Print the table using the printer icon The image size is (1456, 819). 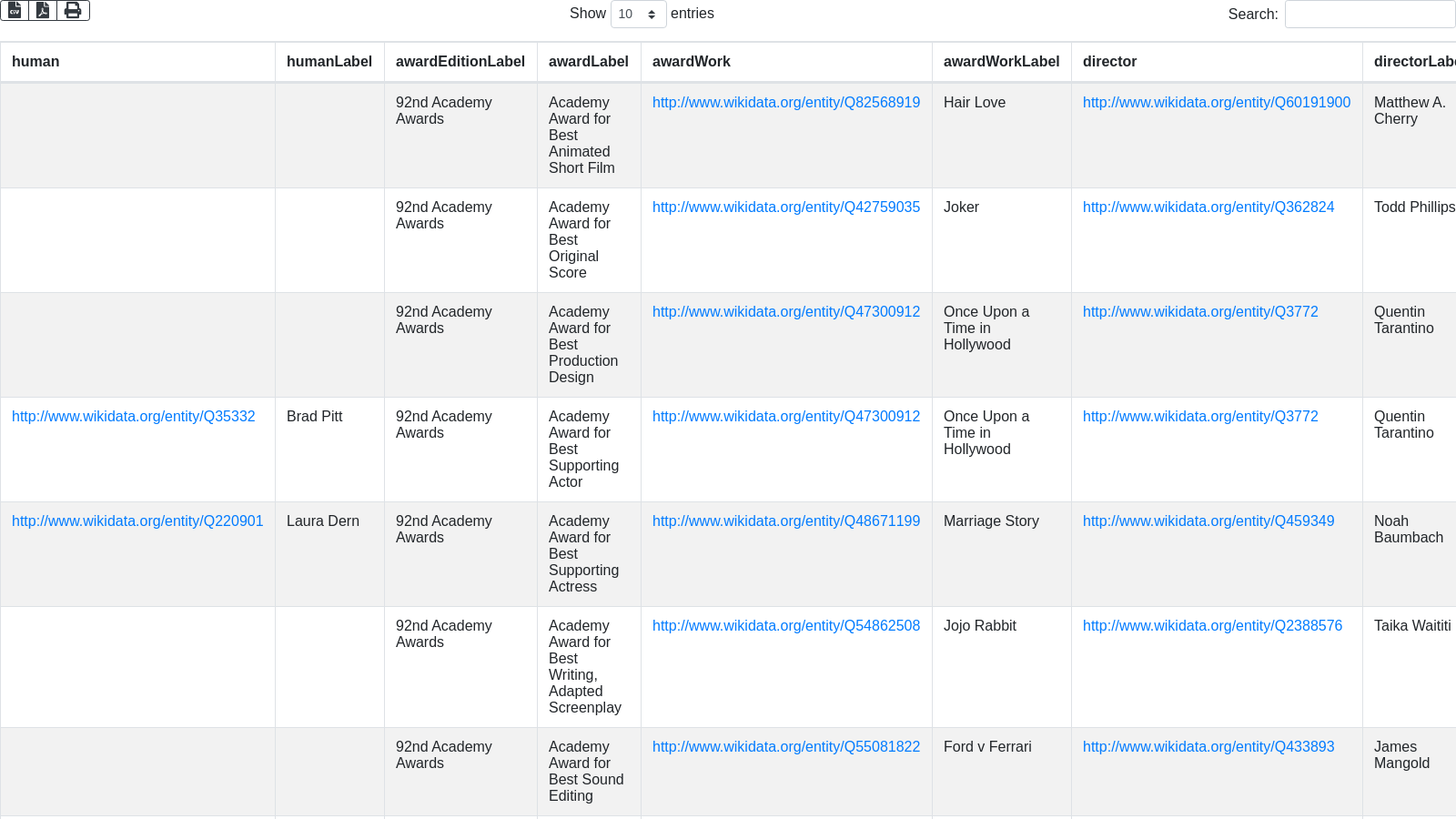coord(73,10)
